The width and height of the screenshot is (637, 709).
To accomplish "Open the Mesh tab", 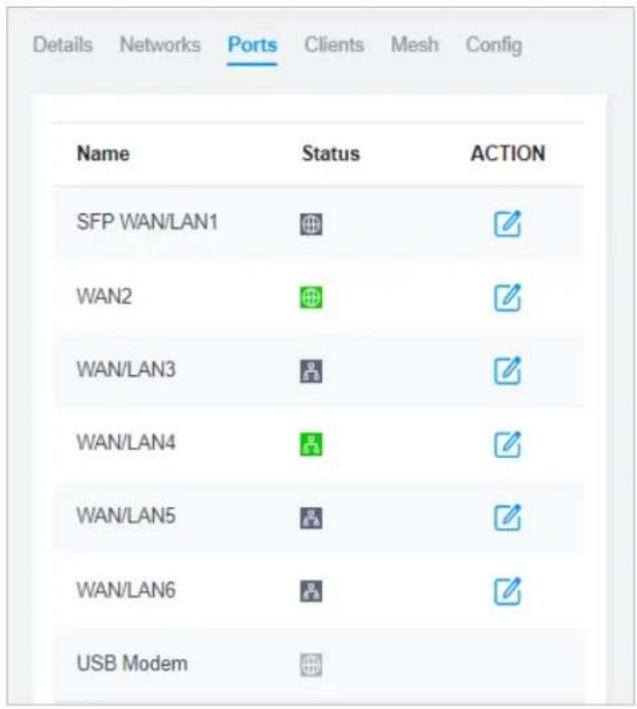I will pyautogui.click(x=415, y=45).
